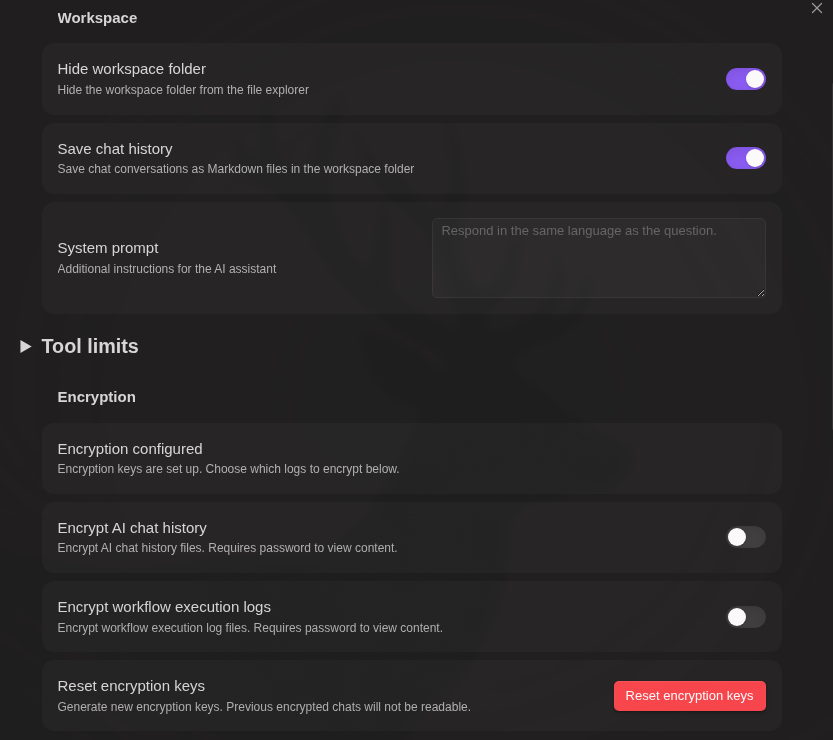Enable Encrypt workflow execution logs switch
Screen dimensions: 833x740
pos(745,617)
